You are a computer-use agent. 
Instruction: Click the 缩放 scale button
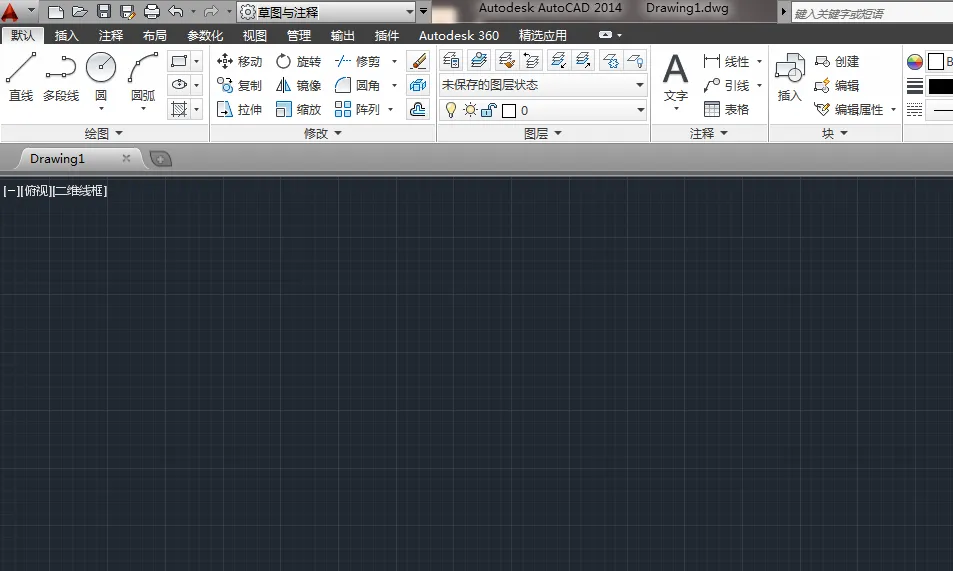coord(298,109)
